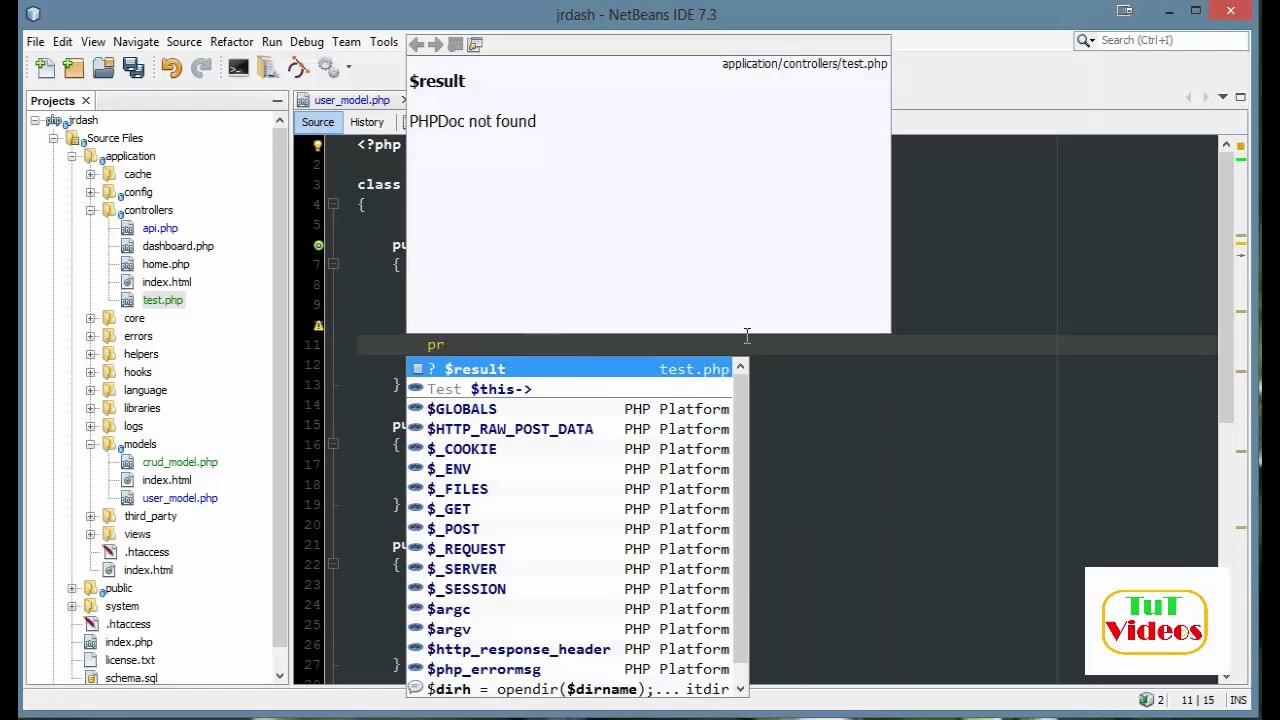Screen dimensions: 1280x720
Task: Click the Undo toolbar icon
Action: click(171, 67)
